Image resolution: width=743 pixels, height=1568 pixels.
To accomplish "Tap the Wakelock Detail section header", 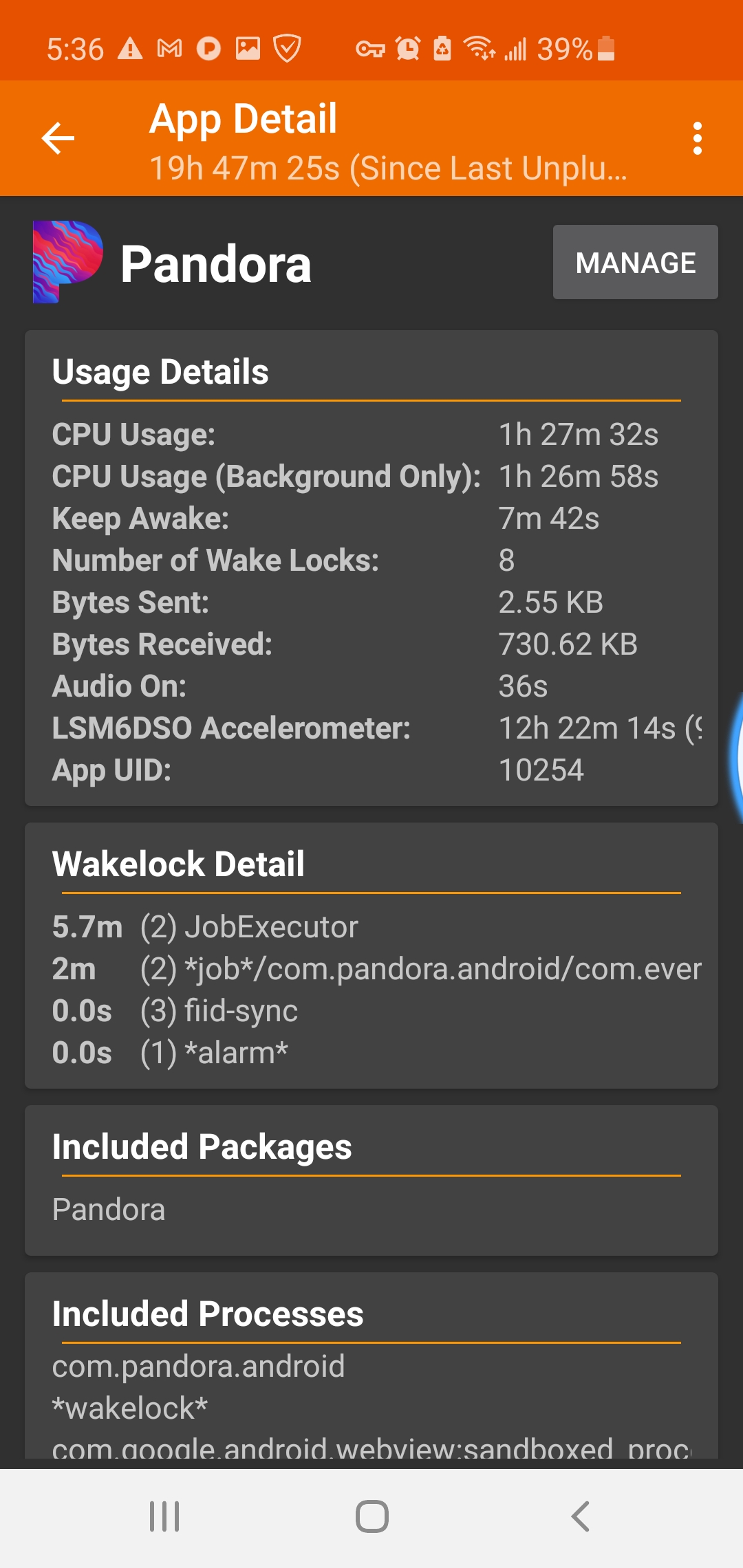I will [178, 864].
